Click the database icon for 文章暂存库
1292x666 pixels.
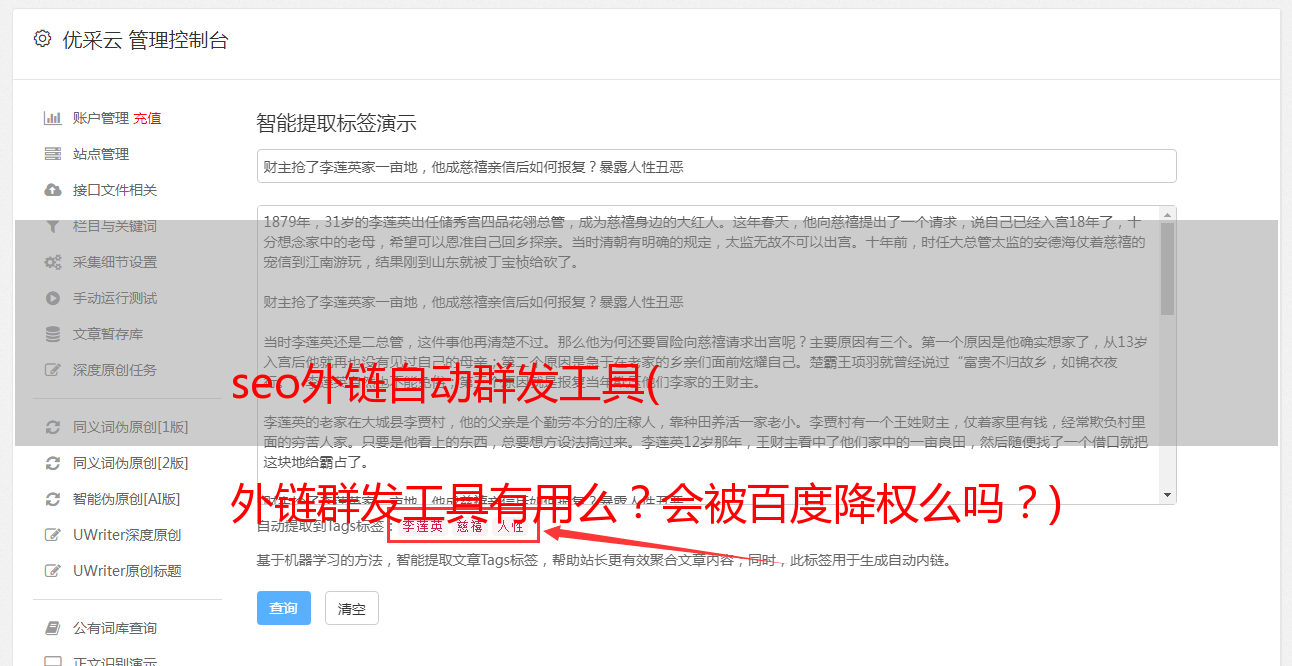click(53, 334)
